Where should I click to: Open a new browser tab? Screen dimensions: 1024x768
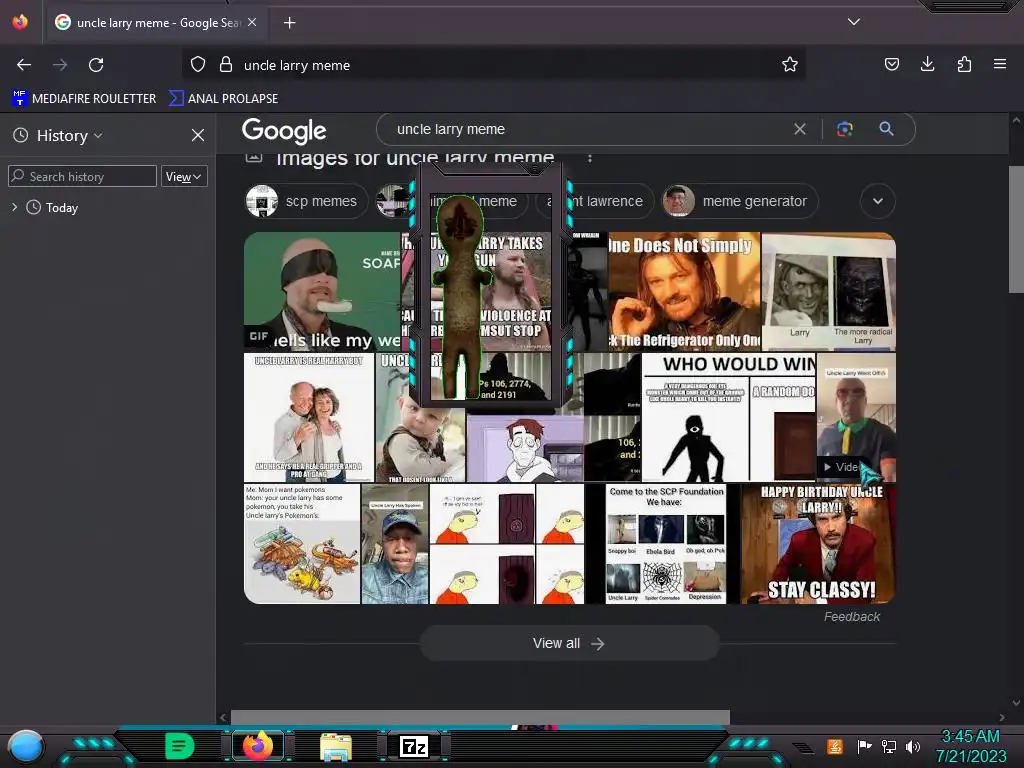(289, 23)
